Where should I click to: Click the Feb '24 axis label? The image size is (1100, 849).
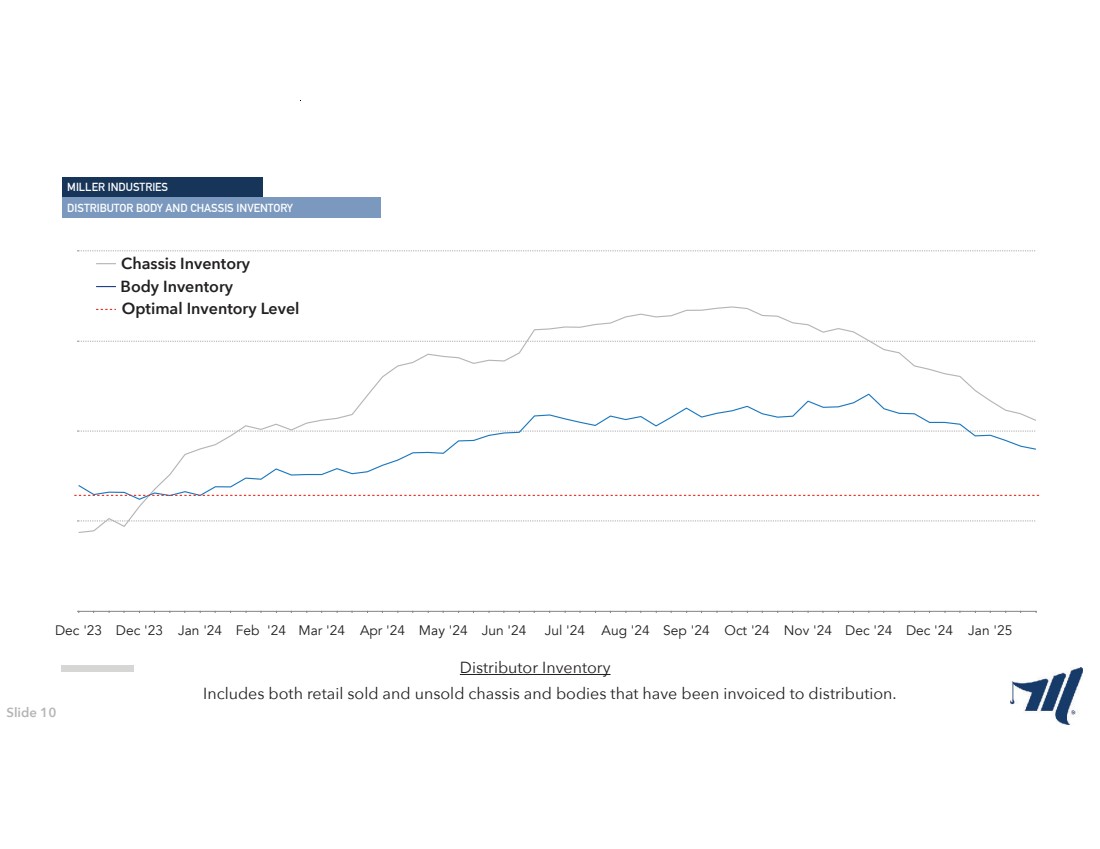pos(261,631)
